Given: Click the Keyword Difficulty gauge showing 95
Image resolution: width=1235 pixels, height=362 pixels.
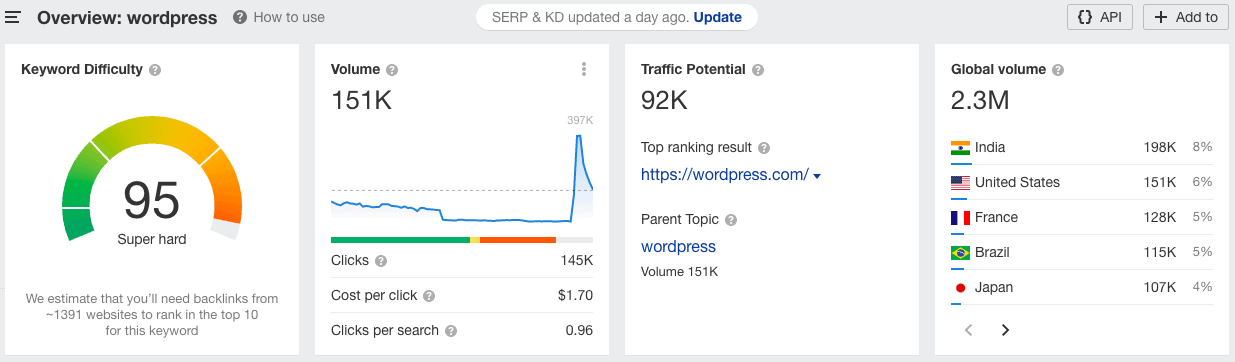Looking at the screenshot, I should tap(151, 178).
